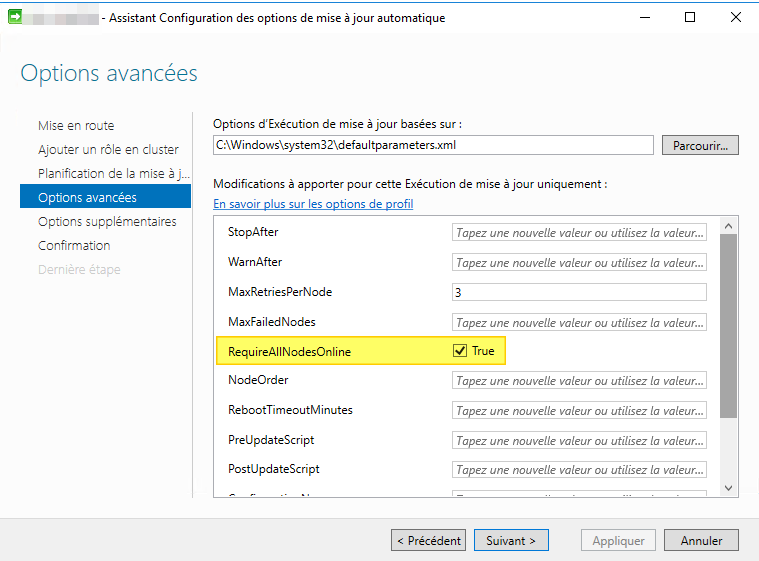Jump to the Confirmation step
759x561 pixels.
tap(74, 245)
